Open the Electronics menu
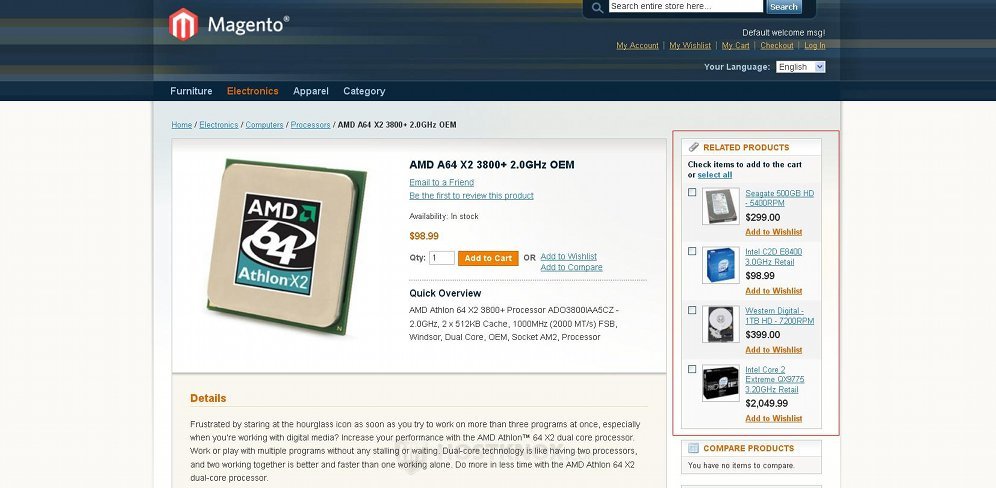The width and height of the screenshot is (996, 488). pos(252,91)
